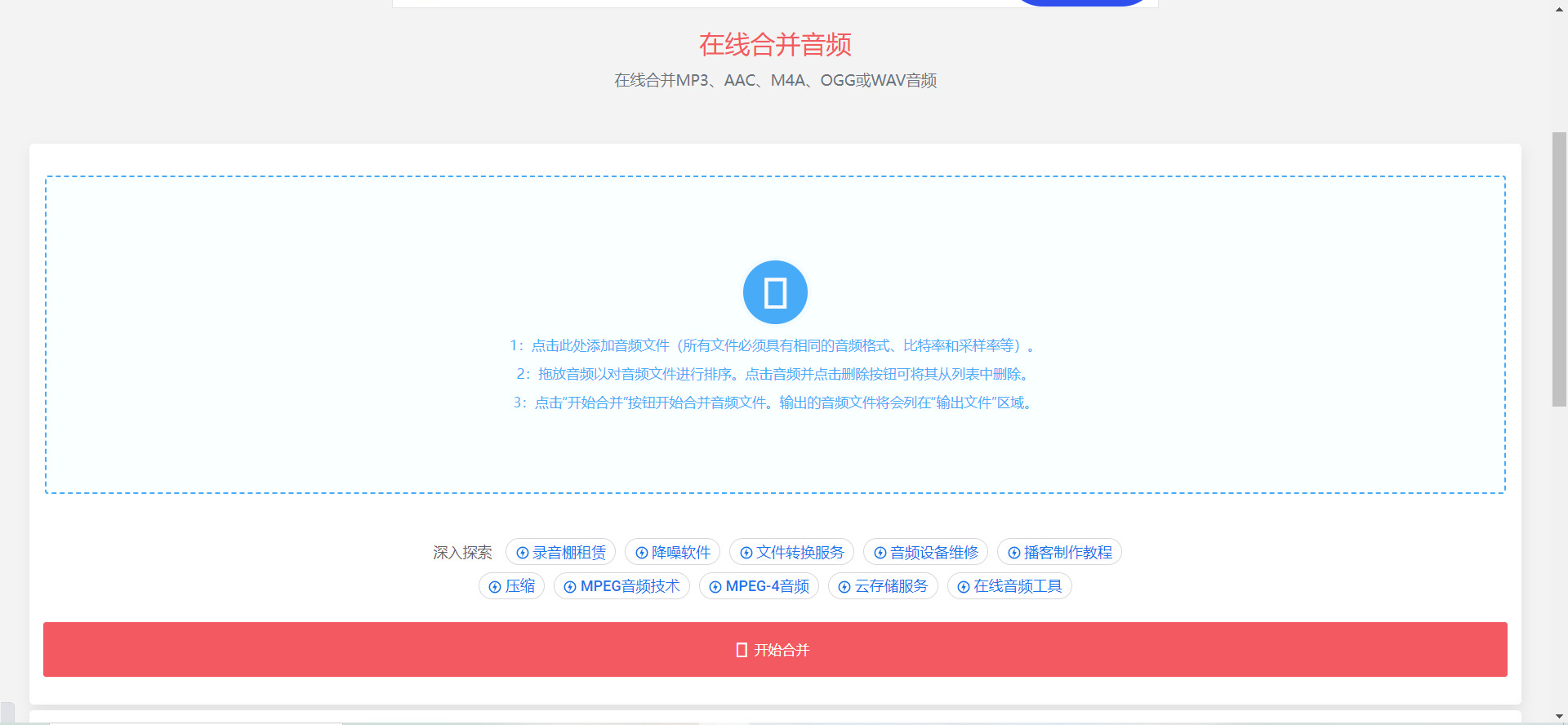Click the arrow icon beside 云存储服务
Viewport: 1568px width, 725px height.
[844, 586]
